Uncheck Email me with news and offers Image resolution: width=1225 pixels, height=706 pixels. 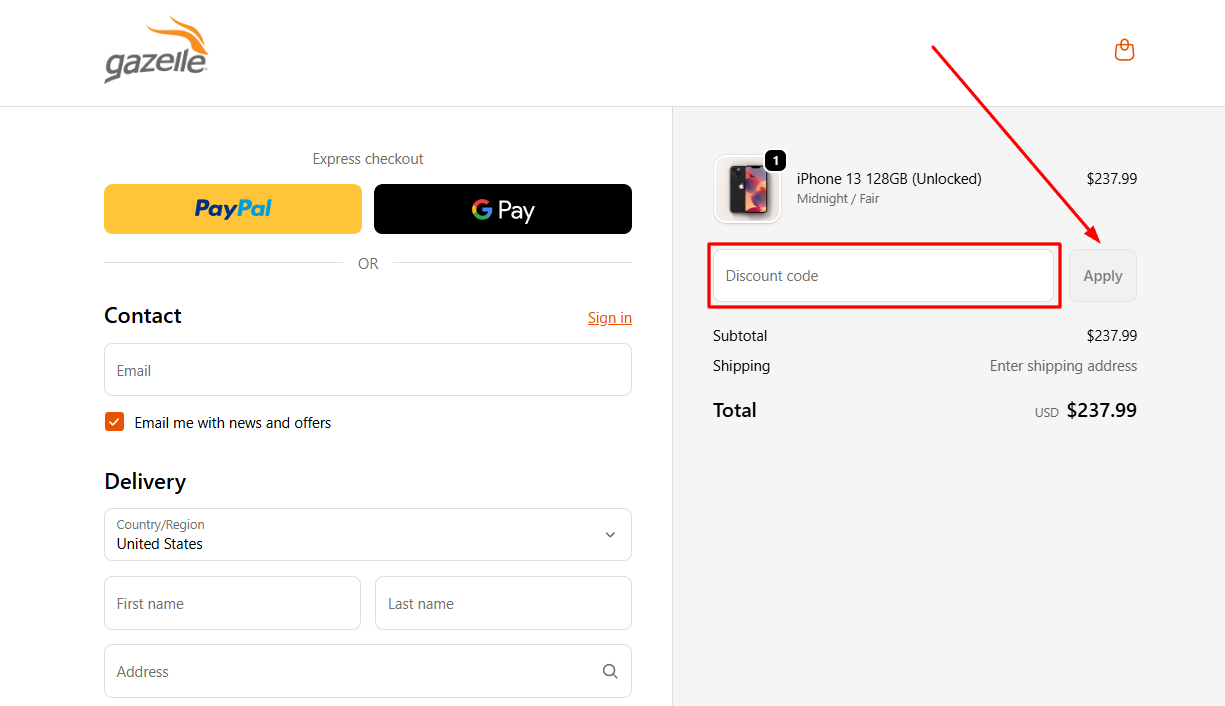coord(114,422)
